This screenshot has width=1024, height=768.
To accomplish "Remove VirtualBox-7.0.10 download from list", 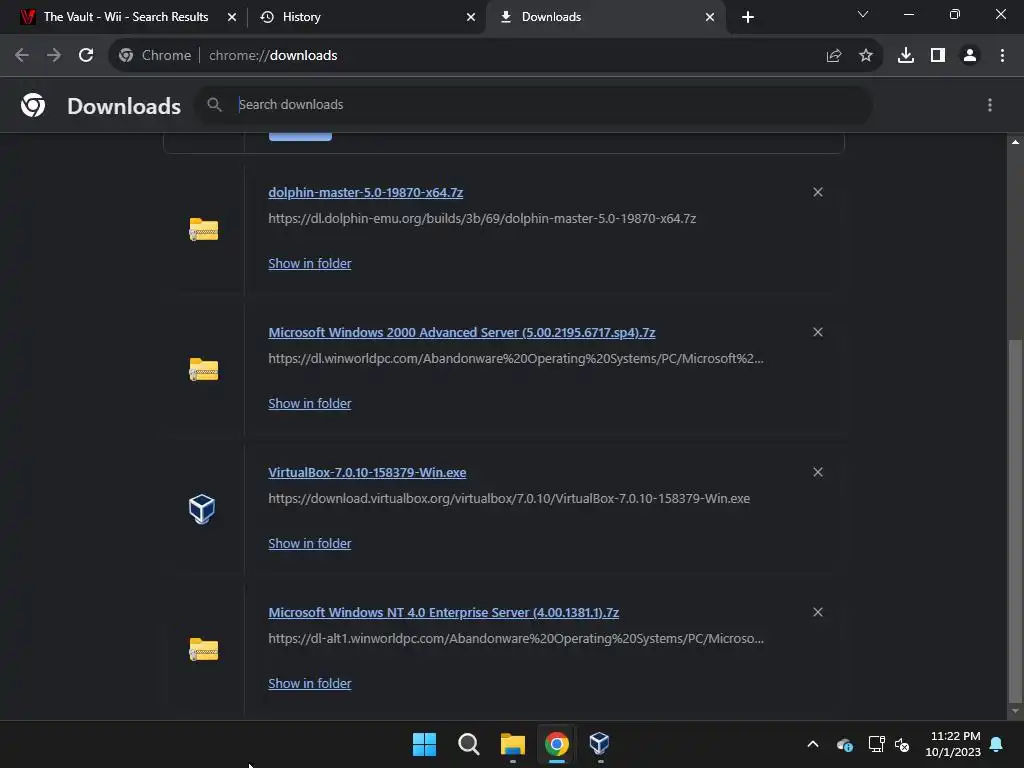I will [818, 472].
